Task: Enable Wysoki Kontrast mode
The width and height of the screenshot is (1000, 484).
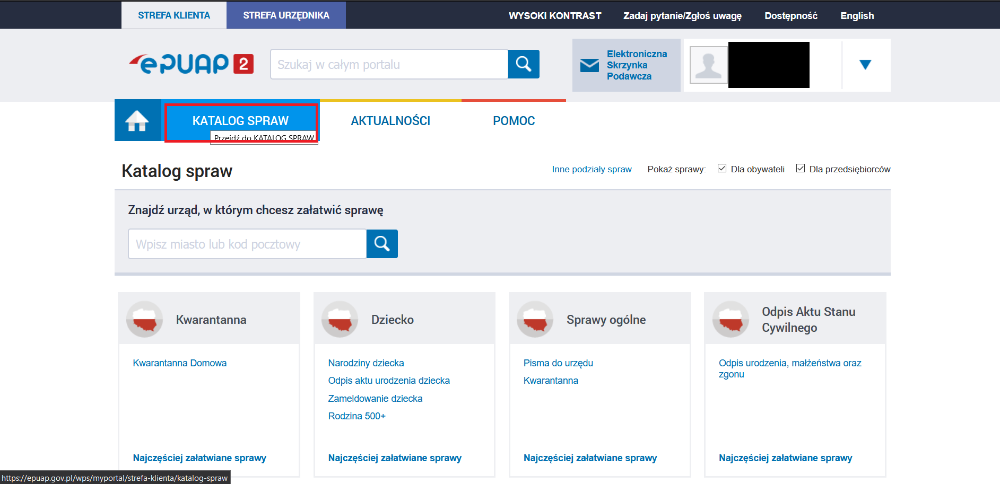Action: pos(555,16)
